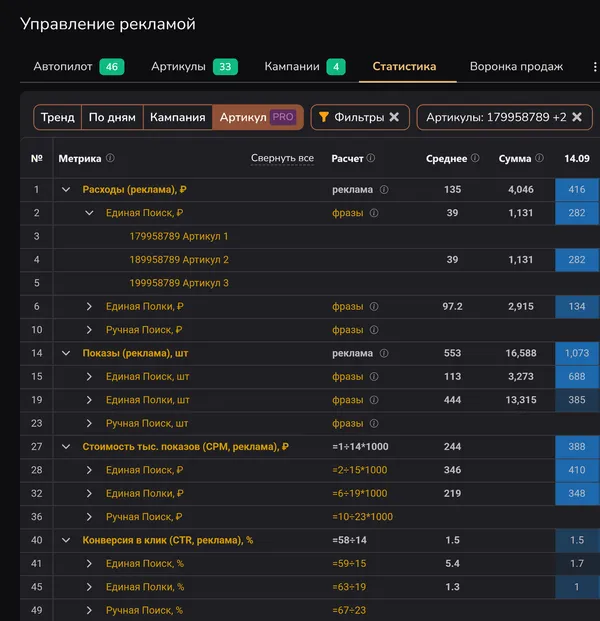This screenshot has height=621, width=600.
Task: Collapse Конверсия в клик (CTR, реклама) section
Action: pyautogui.click(x=66, y=540)
